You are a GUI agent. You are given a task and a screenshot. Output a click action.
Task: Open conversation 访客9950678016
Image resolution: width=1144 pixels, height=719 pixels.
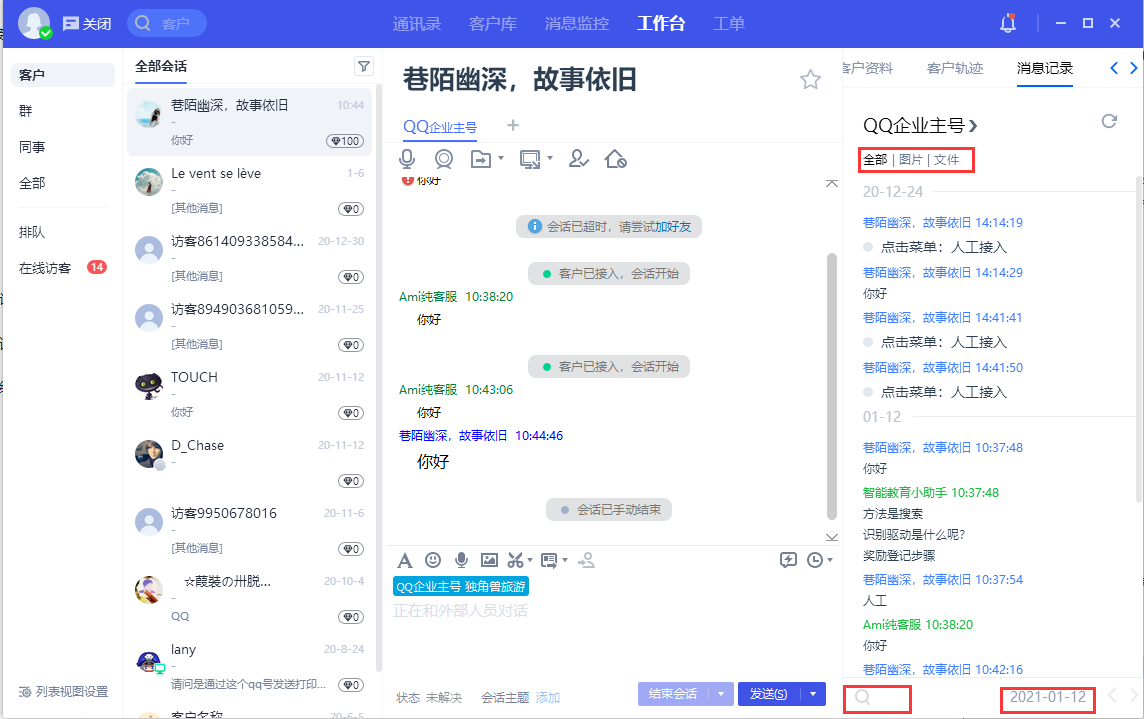[250, 530]
